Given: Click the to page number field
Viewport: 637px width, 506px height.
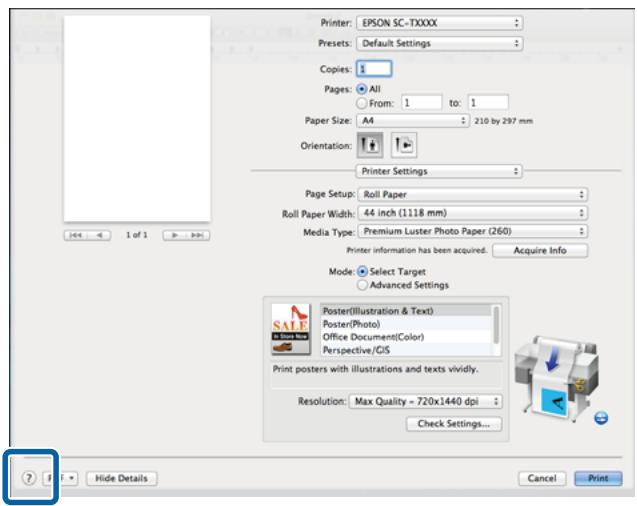Looking at the screenshot, I should pyautogui.click(x=488, y=103).
